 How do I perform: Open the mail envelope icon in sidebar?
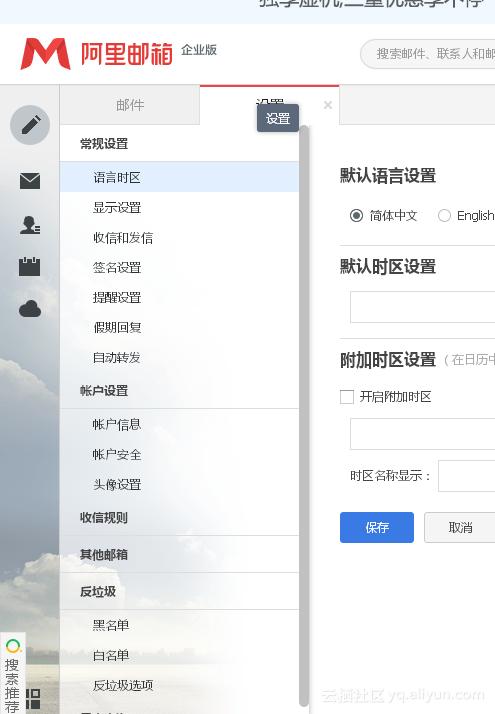pyautogui.click(x=30, y=181)
